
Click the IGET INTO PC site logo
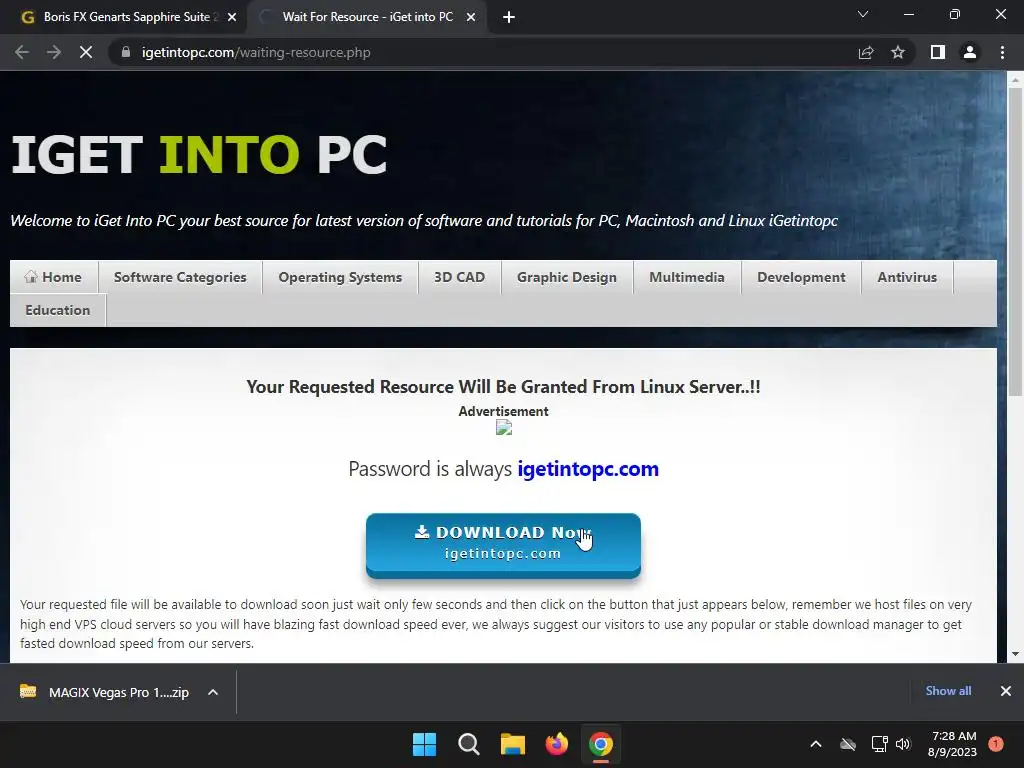coord(199,155)
